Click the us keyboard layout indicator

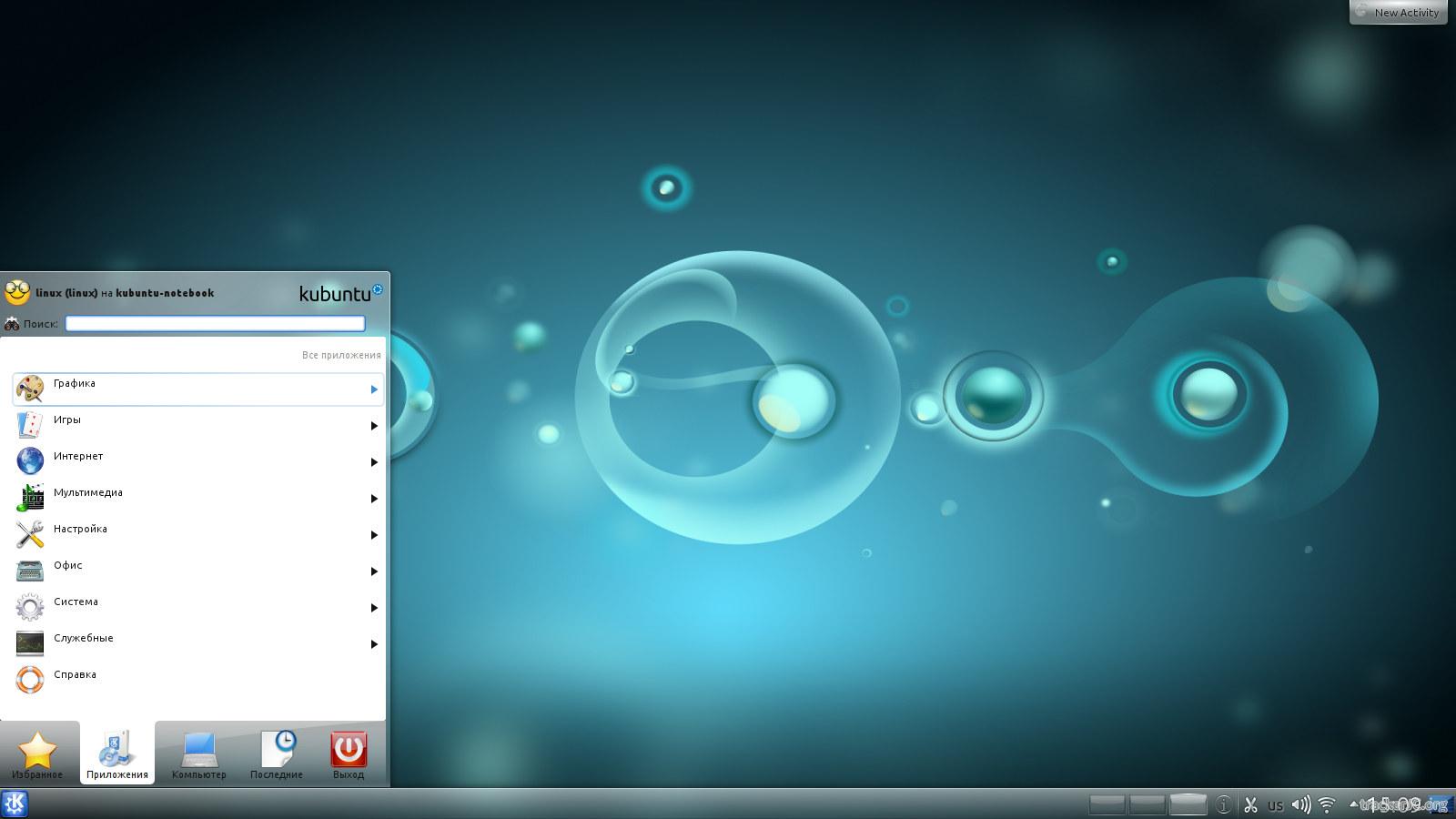coord(1276,805)
